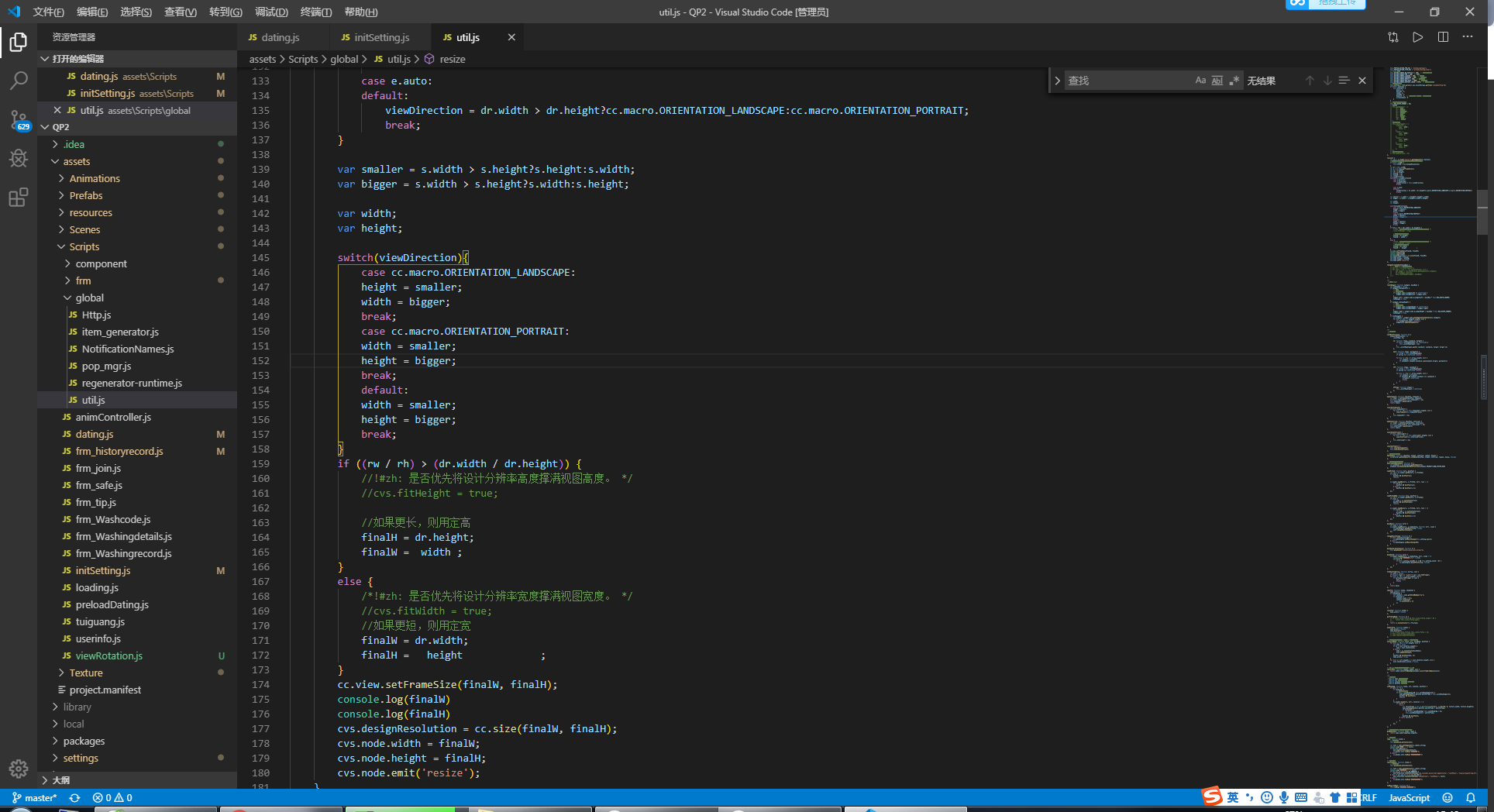The height and width of the screenshot is (812, 1494).
Task: Expand the replace toggle in find widget
Action: 1057,81
